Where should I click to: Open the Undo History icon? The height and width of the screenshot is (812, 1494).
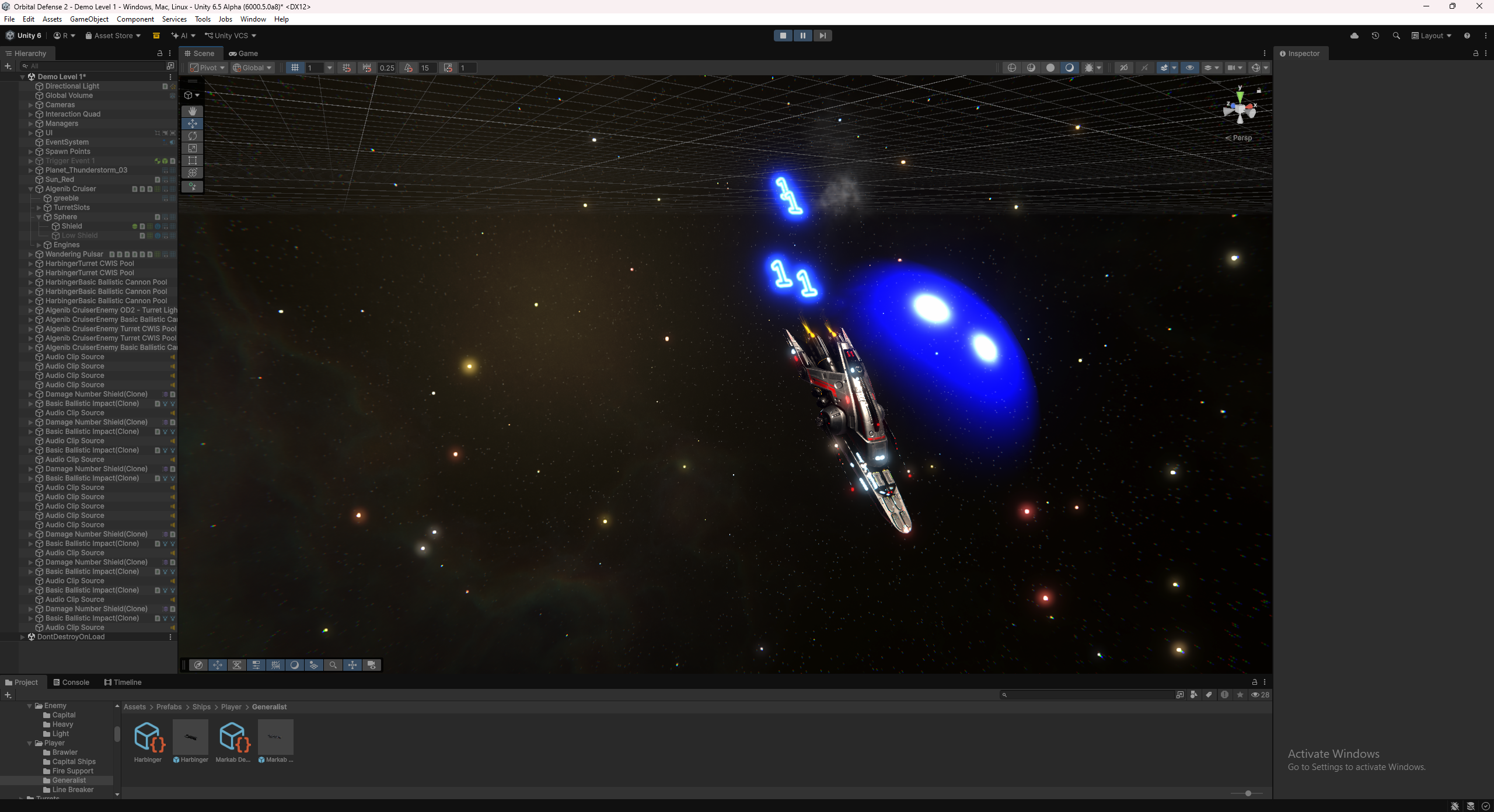pos(1376,36)
